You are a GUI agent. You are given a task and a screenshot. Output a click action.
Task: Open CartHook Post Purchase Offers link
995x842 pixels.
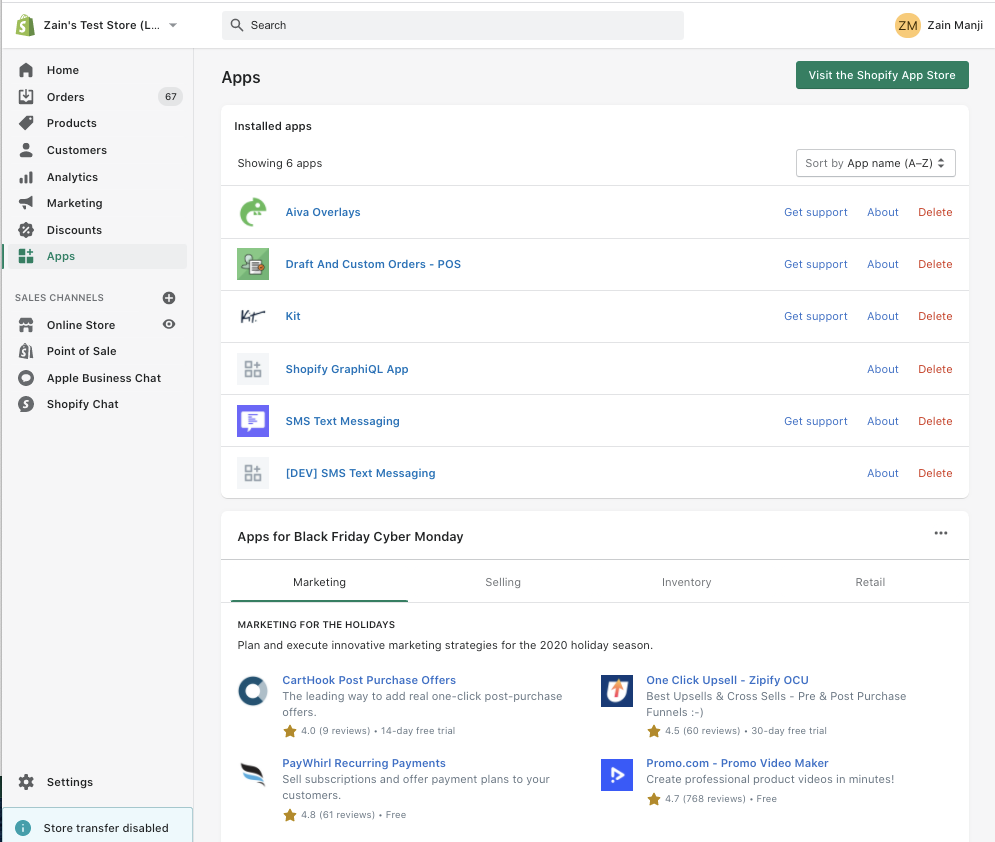click(x=369, y=680)
